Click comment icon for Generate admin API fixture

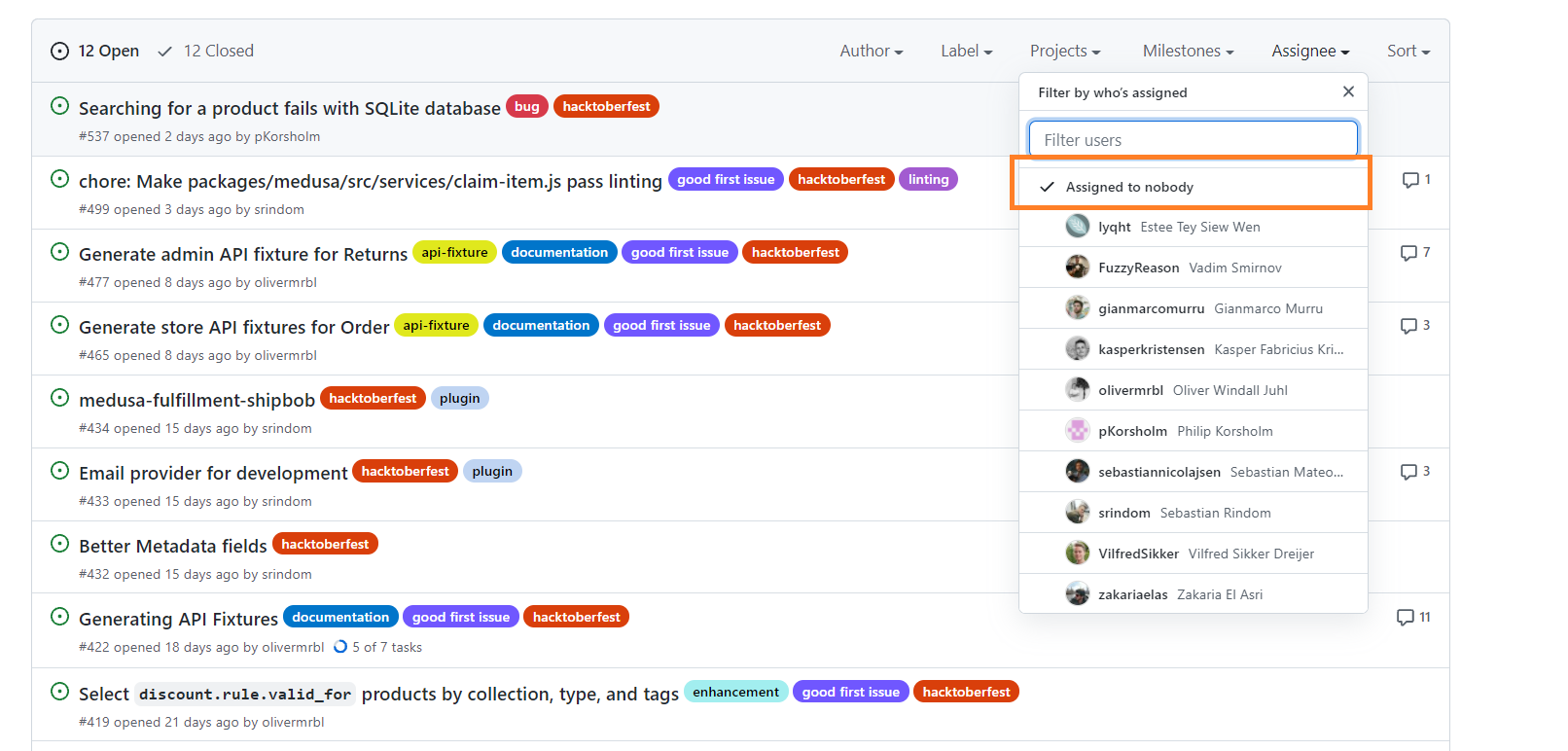point(1408,253)
